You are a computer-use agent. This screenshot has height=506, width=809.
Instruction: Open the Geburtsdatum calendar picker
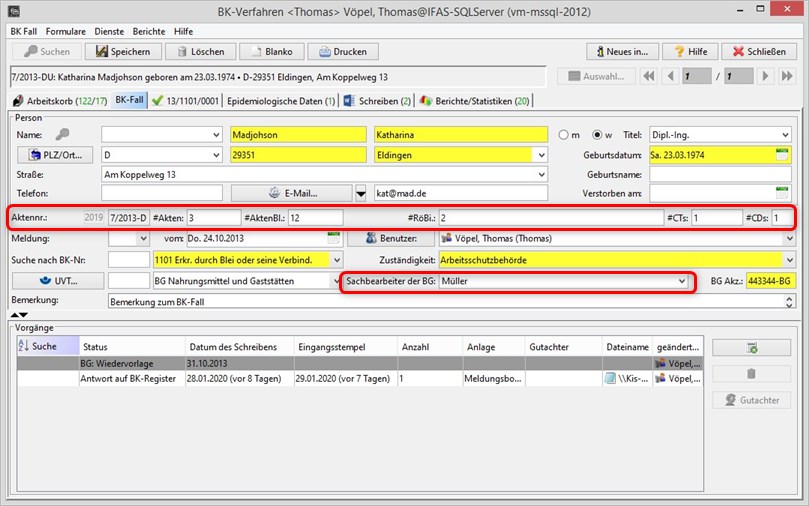click(x=783, y=155)
